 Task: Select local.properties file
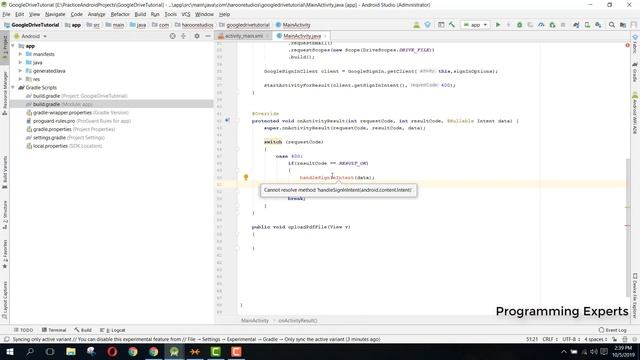[x=64, y=146]
